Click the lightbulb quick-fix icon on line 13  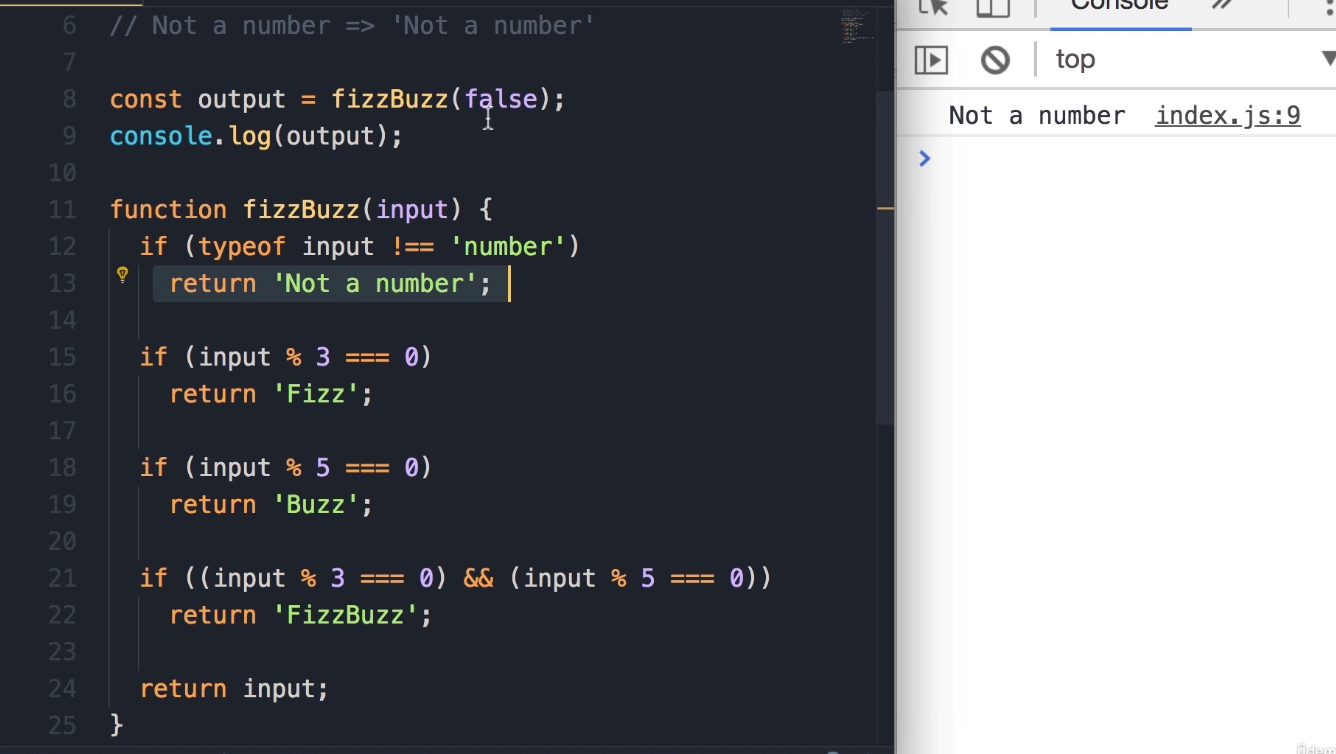(122, 275)
